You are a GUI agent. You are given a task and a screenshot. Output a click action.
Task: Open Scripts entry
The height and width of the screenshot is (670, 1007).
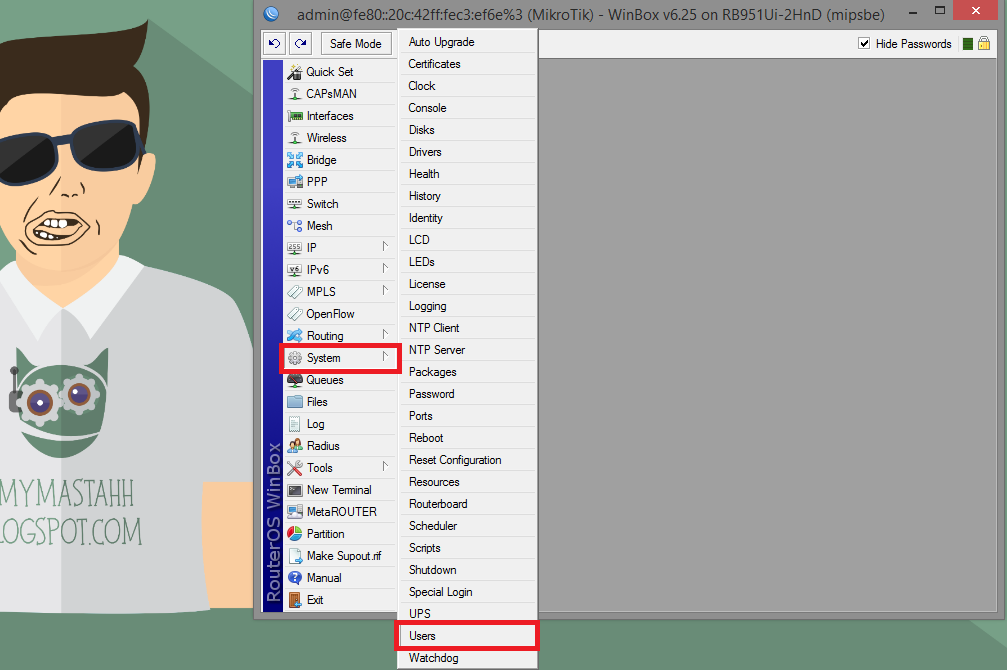(x=468, y=548)
